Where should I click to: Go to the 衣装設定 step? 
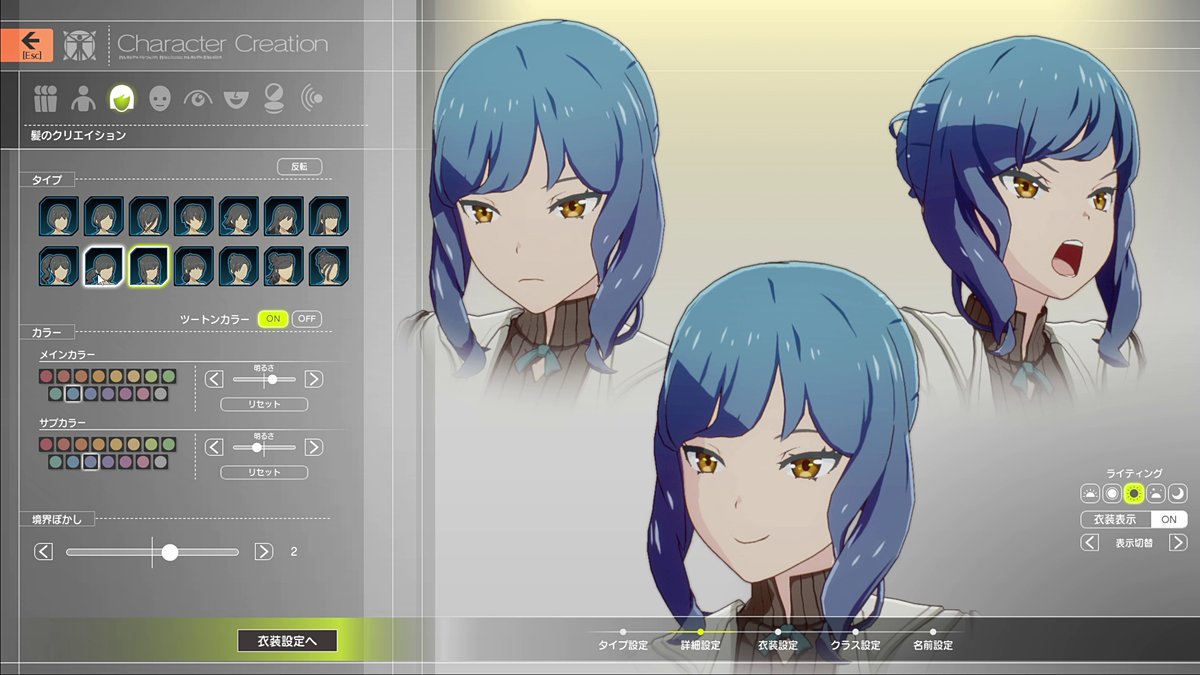(x=778, y=645)
